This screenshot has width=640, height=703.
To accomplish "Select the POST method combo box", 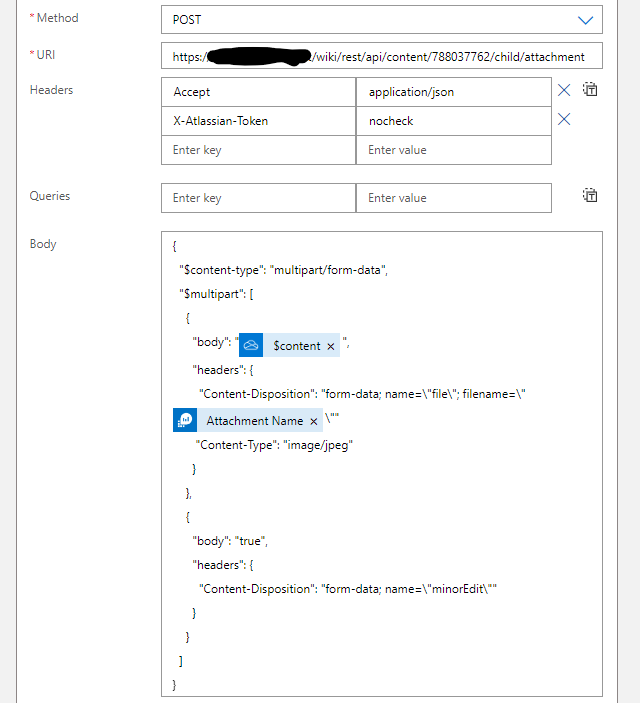I will [x=382, y=20].
